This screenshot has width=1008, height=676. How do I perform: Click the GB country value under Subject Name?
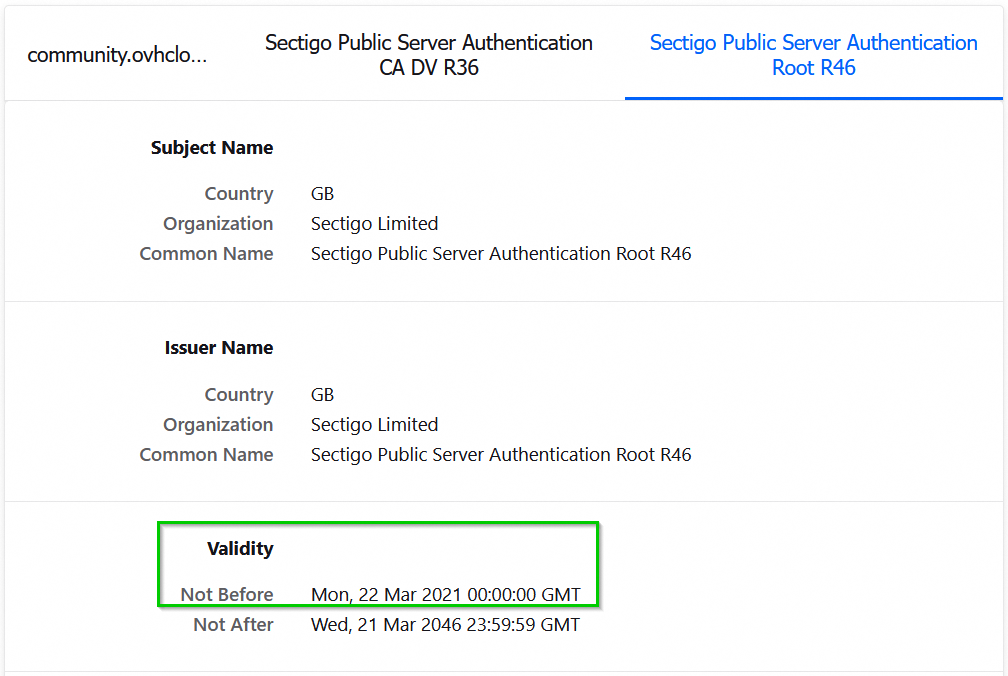click(x=322, y=194)
